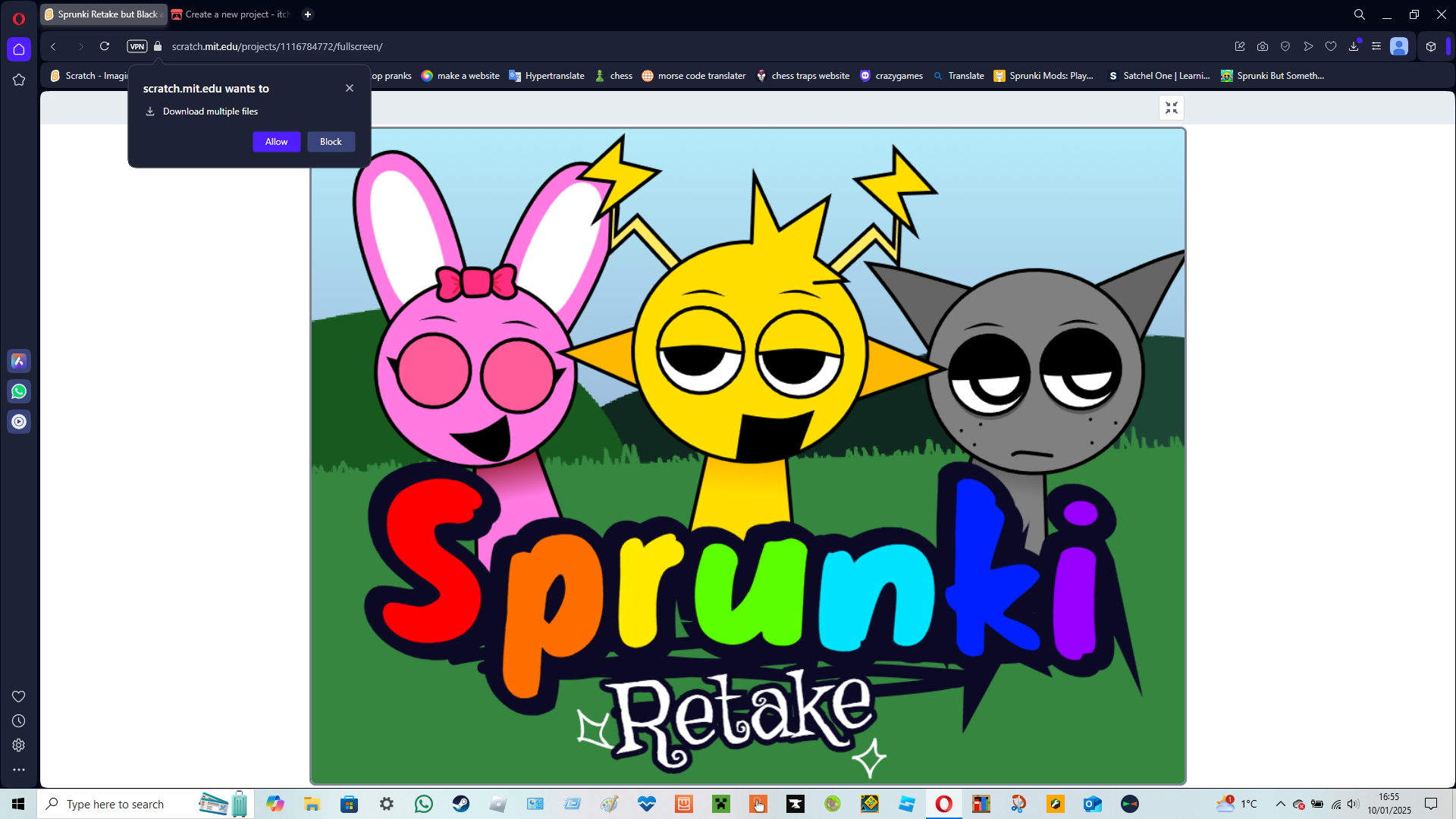Open the weather widget showing 1°C
The image size is (1456, 819).
pos(1237,804)
